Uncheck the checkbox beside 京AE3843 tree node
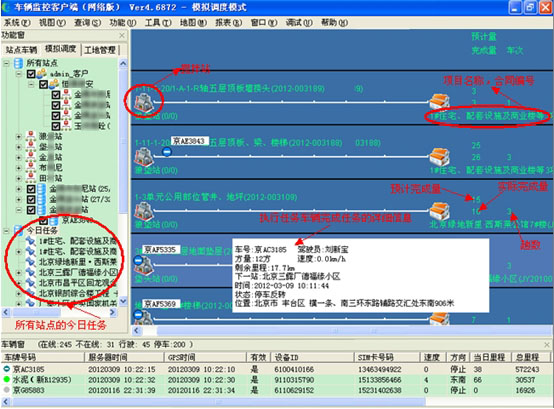Viewport: 554px width, 409px height. tap(43, 221)
